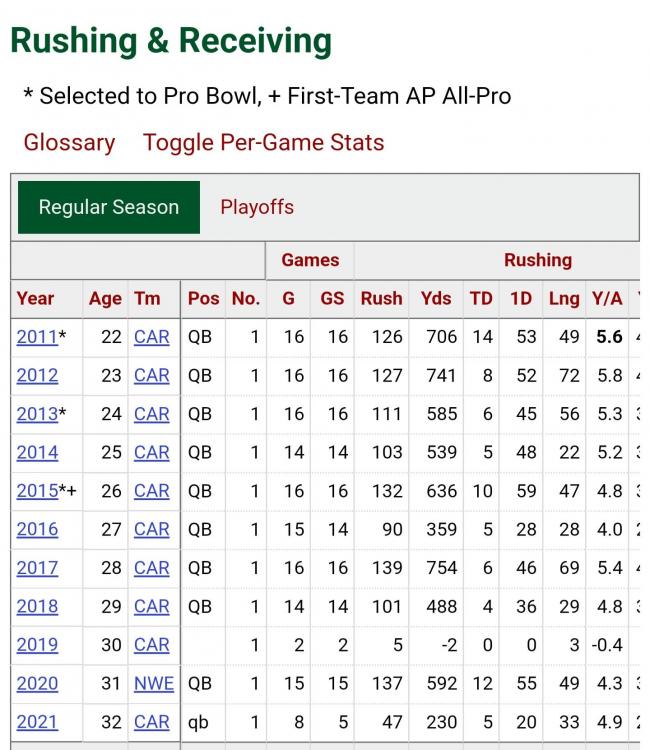
Task: Sort by Y/A column header
Action: click(x=607, y=298)
